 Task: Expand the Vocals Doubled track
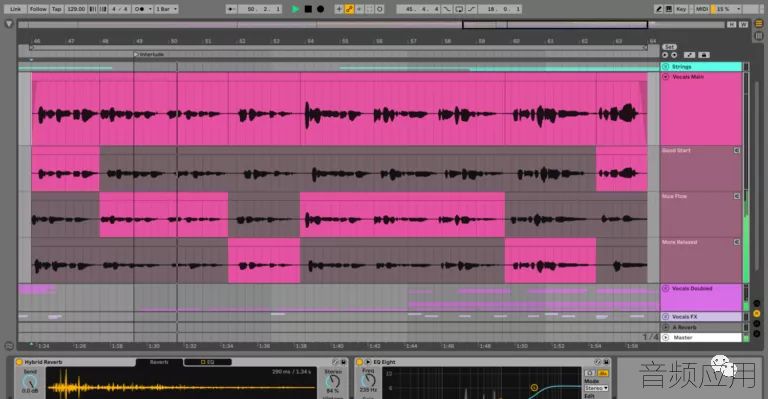[x=666, y=288]
